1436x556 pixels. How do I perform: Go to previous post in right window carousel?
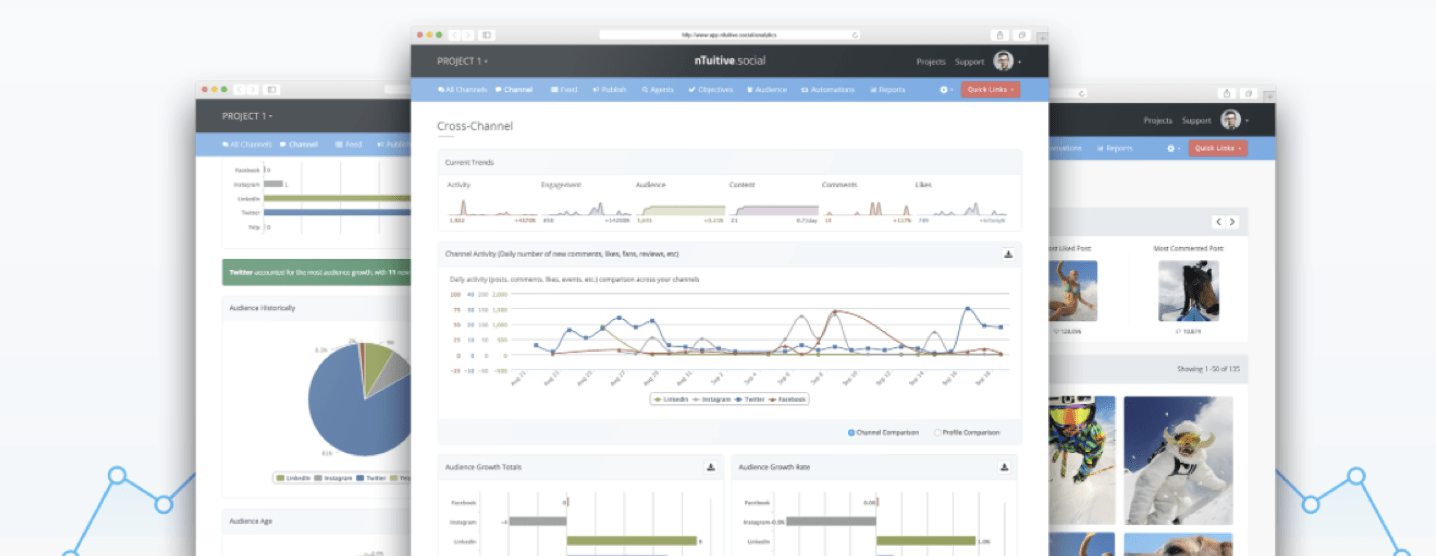pyautogui.click(x=1218, y=222)
